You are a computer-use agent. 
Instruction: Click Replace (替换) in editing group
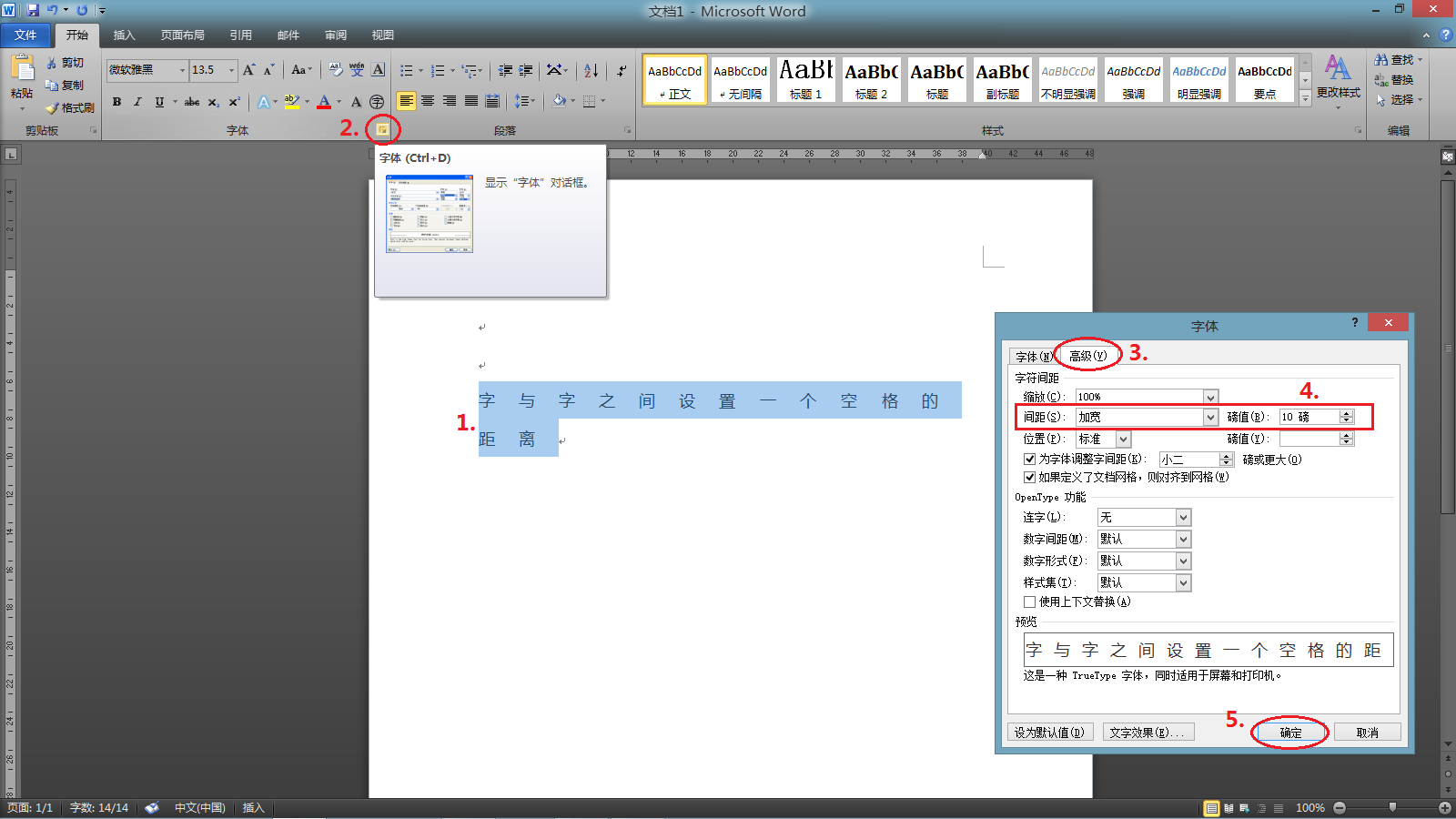point(1394,80)
